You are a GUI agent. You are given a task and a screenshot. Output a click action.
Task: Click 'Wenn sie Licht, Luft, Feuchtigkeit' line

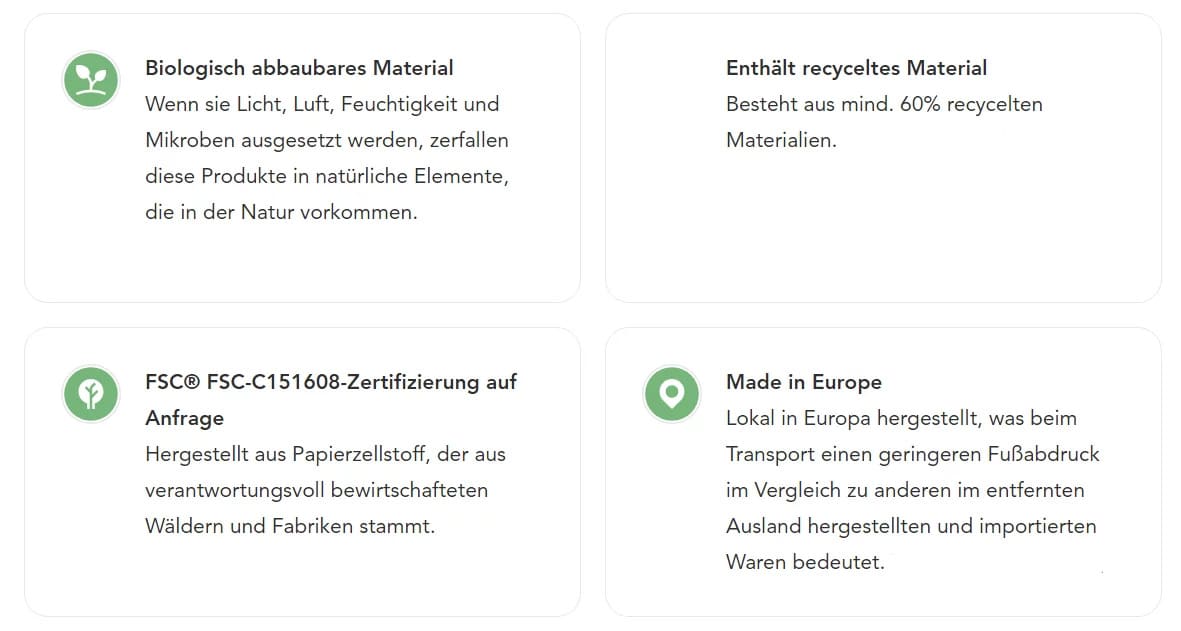(x=322, y=104)
